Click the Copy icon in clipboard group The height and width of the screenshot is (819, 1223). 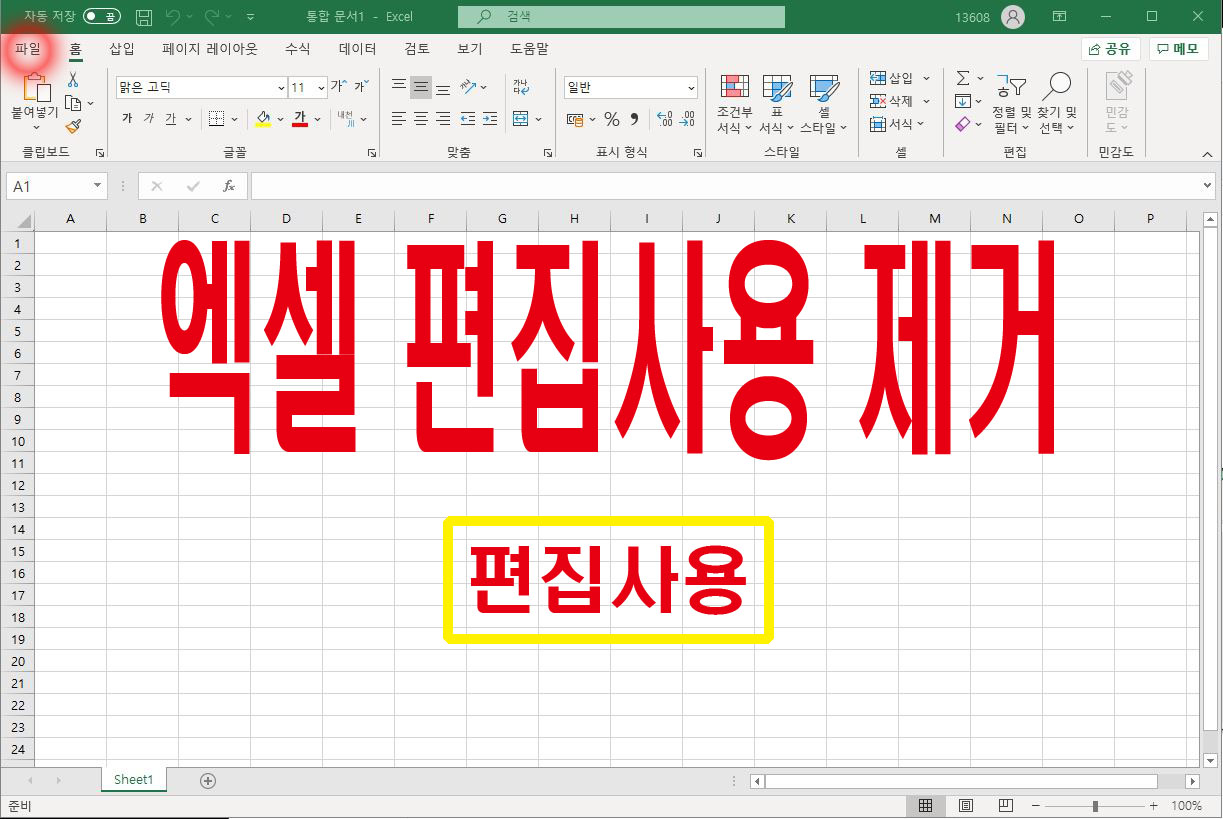tap(73, 103)
